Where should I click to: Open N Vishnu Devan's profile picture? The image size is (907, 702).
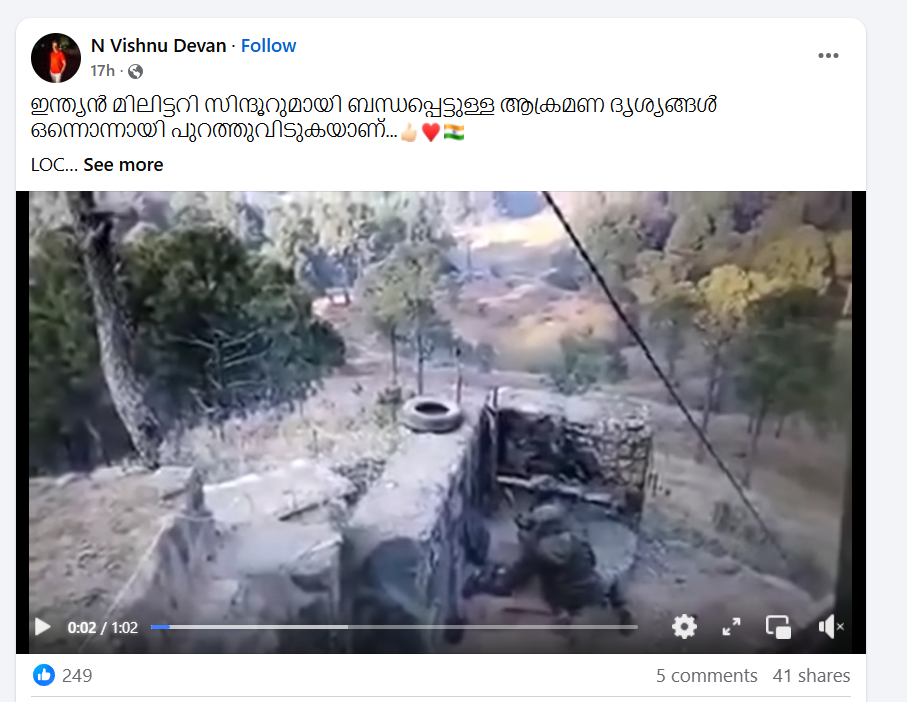56,58
